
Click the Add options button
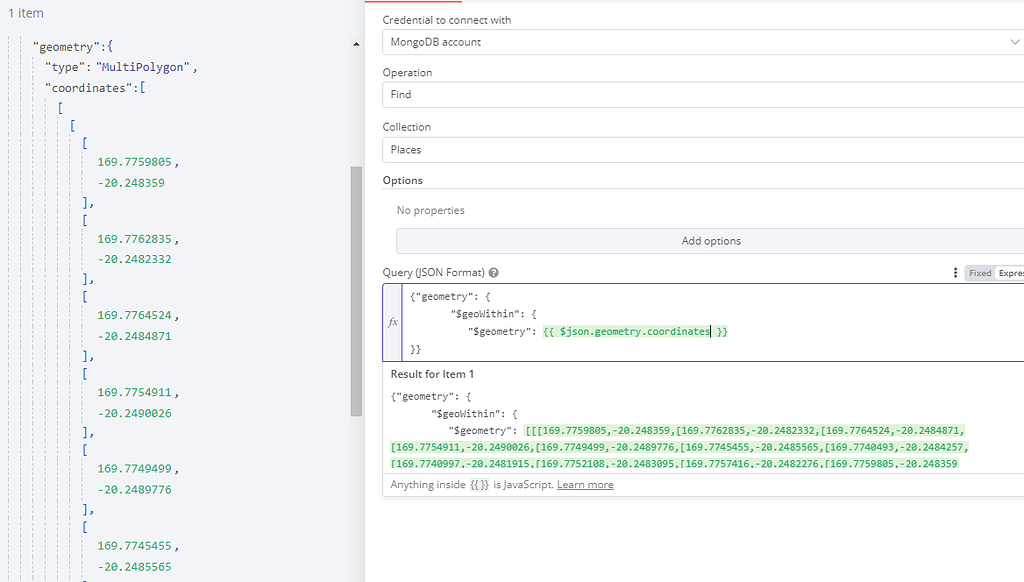tap(710, 240)
